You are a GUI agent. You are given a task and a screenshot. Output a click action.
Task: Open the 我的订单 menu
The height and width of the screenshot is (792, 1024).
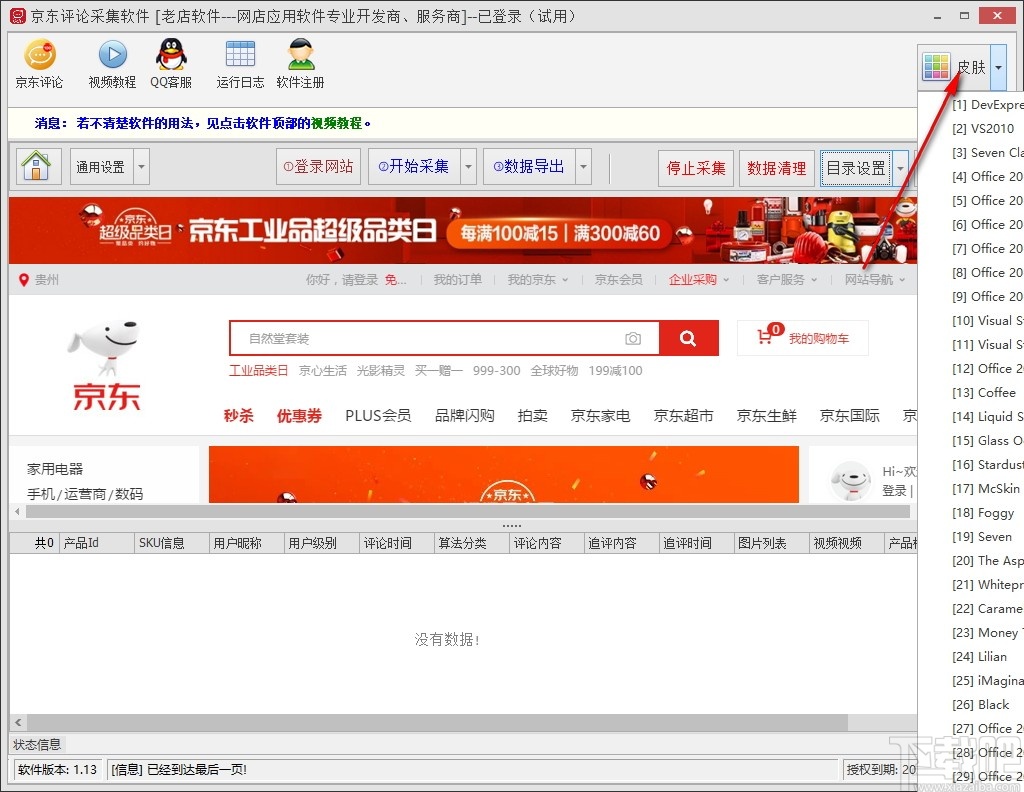[x=457, y=280]
